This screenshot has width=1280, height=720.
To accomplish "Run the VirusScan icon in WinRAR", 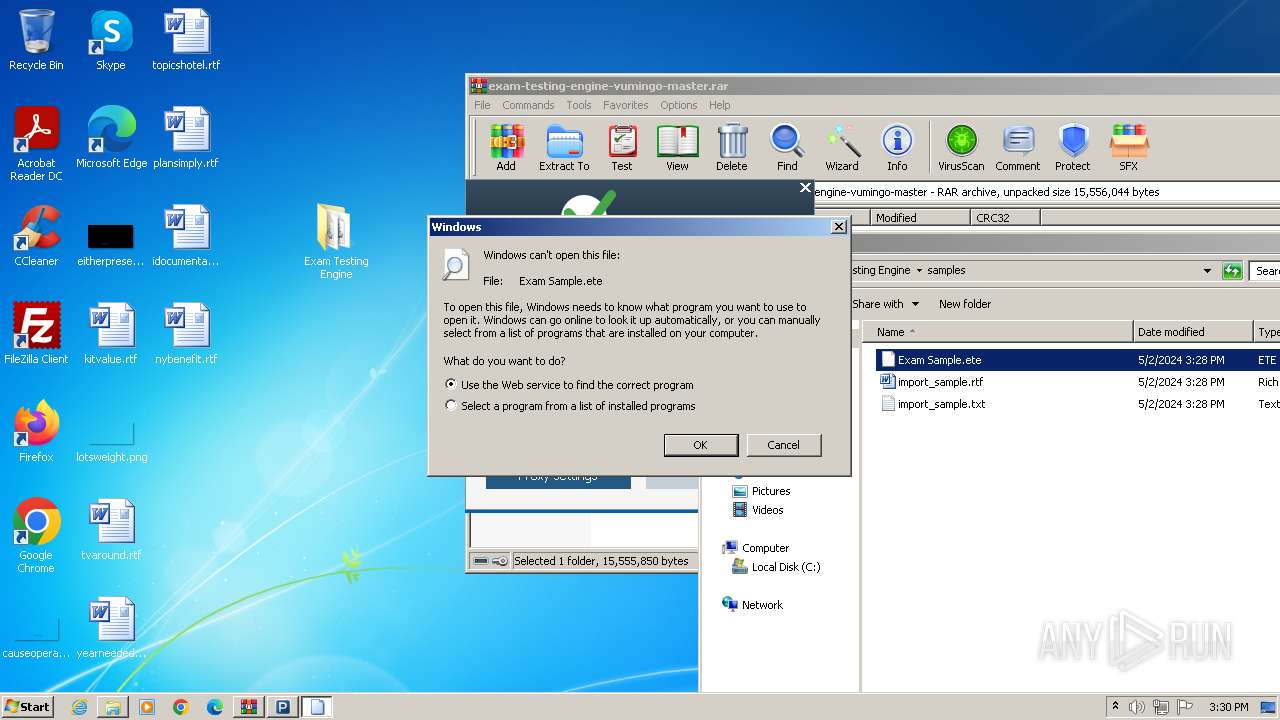I will click(x=961, y=148).
